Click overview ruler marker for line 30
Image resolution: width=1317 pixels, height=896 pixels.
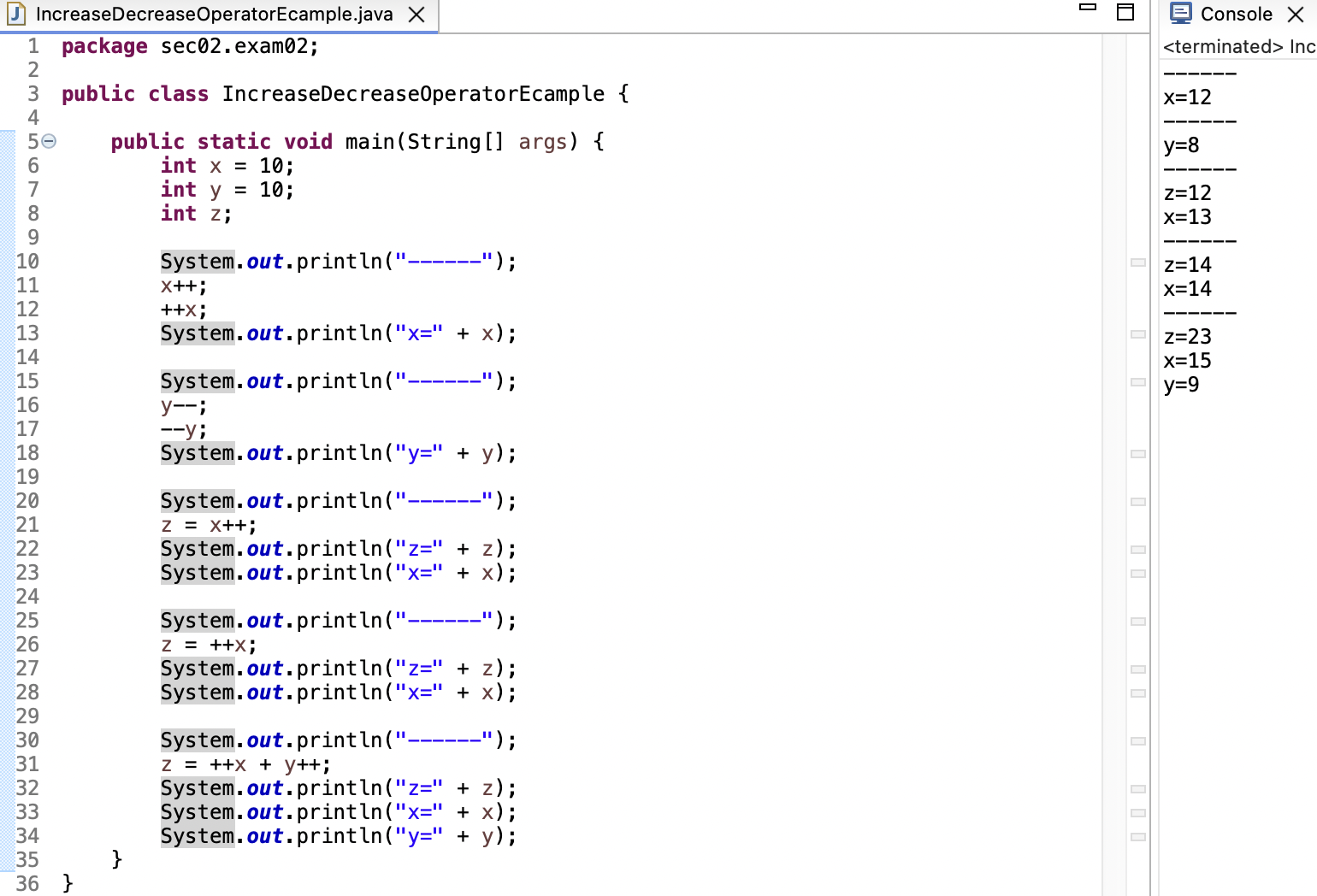click(x=1138, y=741)
